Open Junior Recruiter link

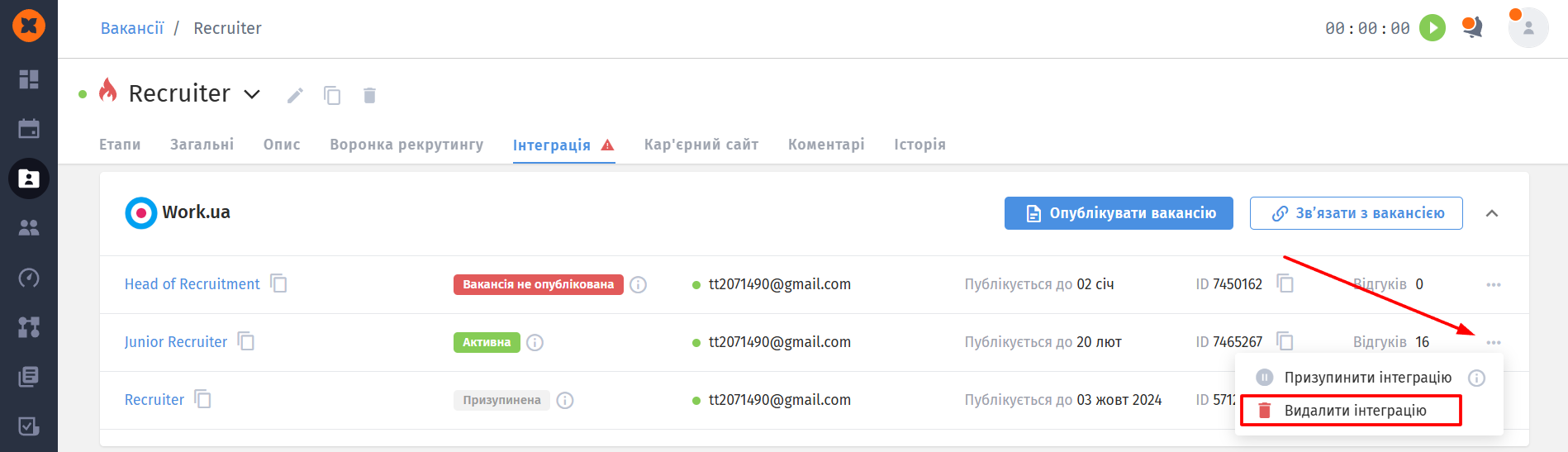tap(176, 342)
